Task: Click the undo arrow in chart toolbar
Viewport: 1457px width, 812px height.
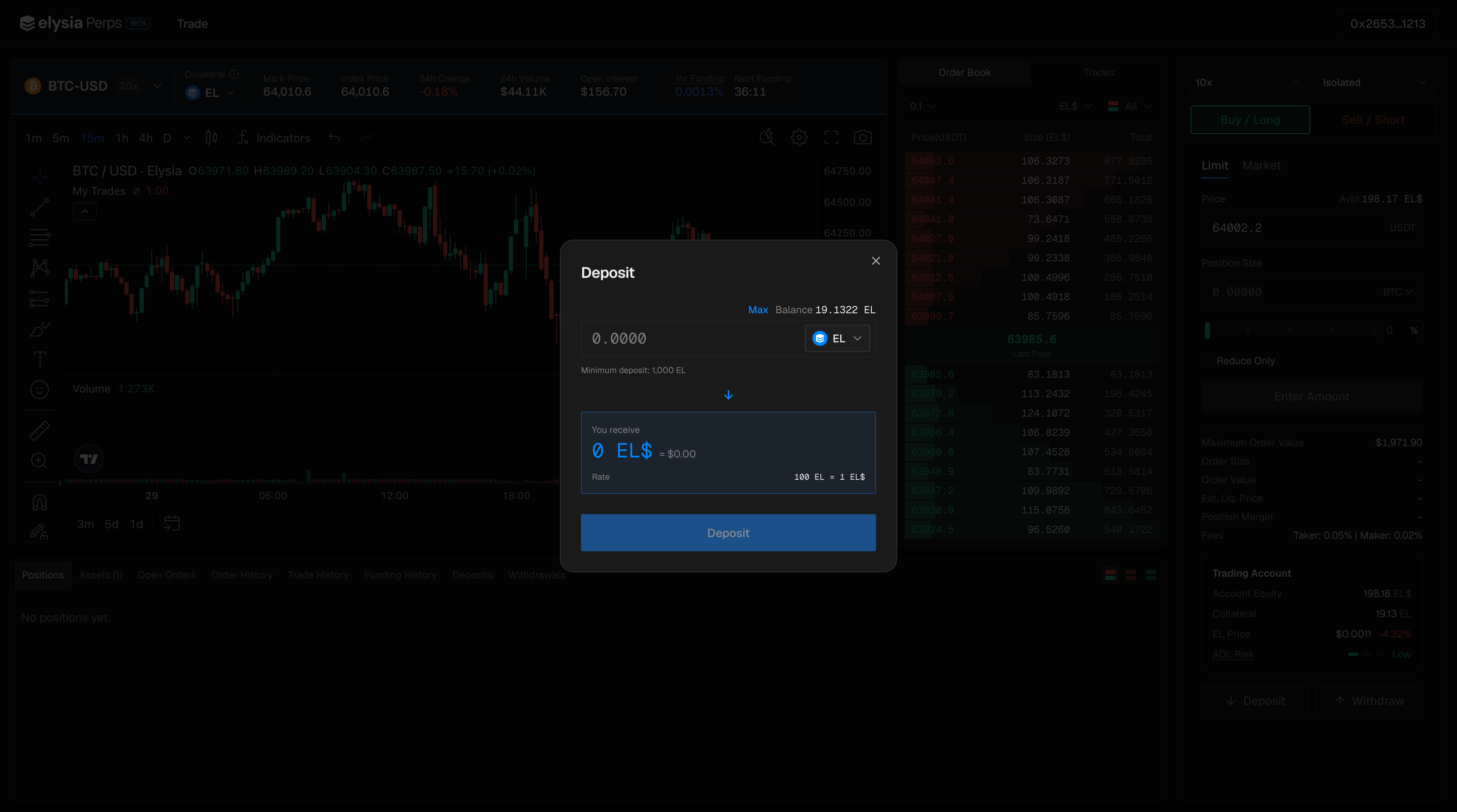Action: pos(334,138)
